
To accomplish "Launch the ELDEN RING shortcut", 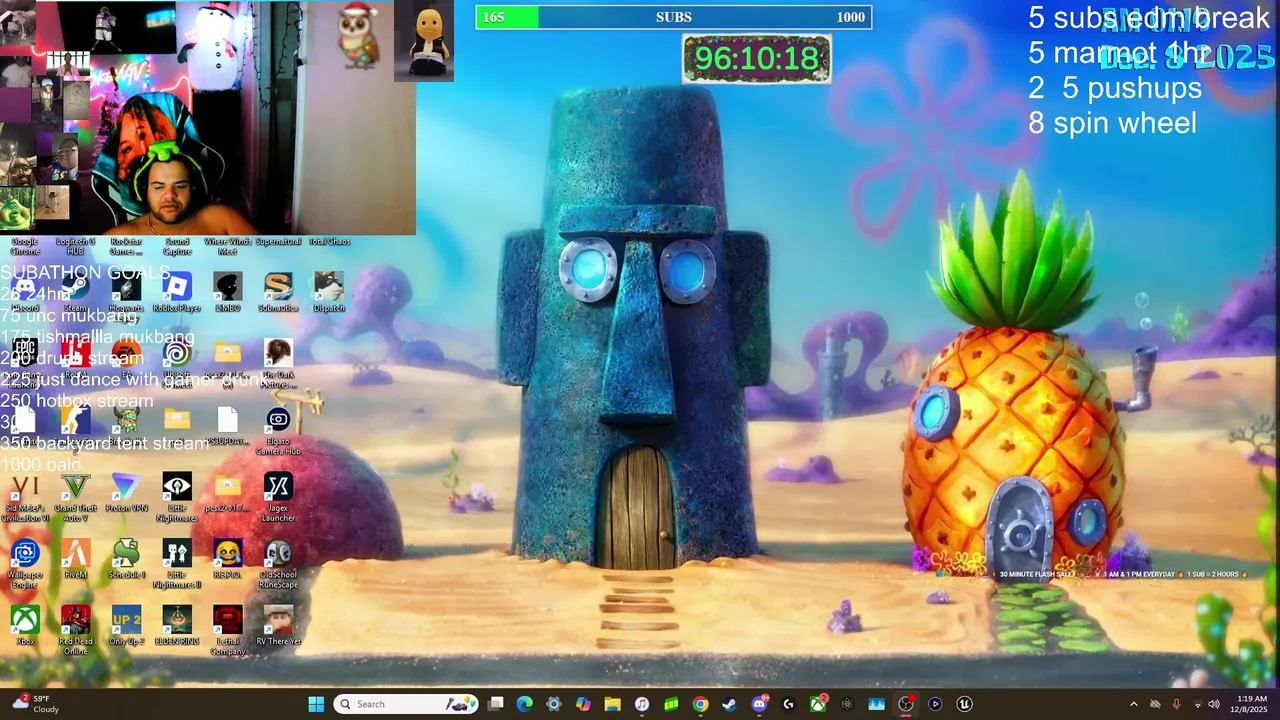I will pyautogui.click(x=177, y=625).
